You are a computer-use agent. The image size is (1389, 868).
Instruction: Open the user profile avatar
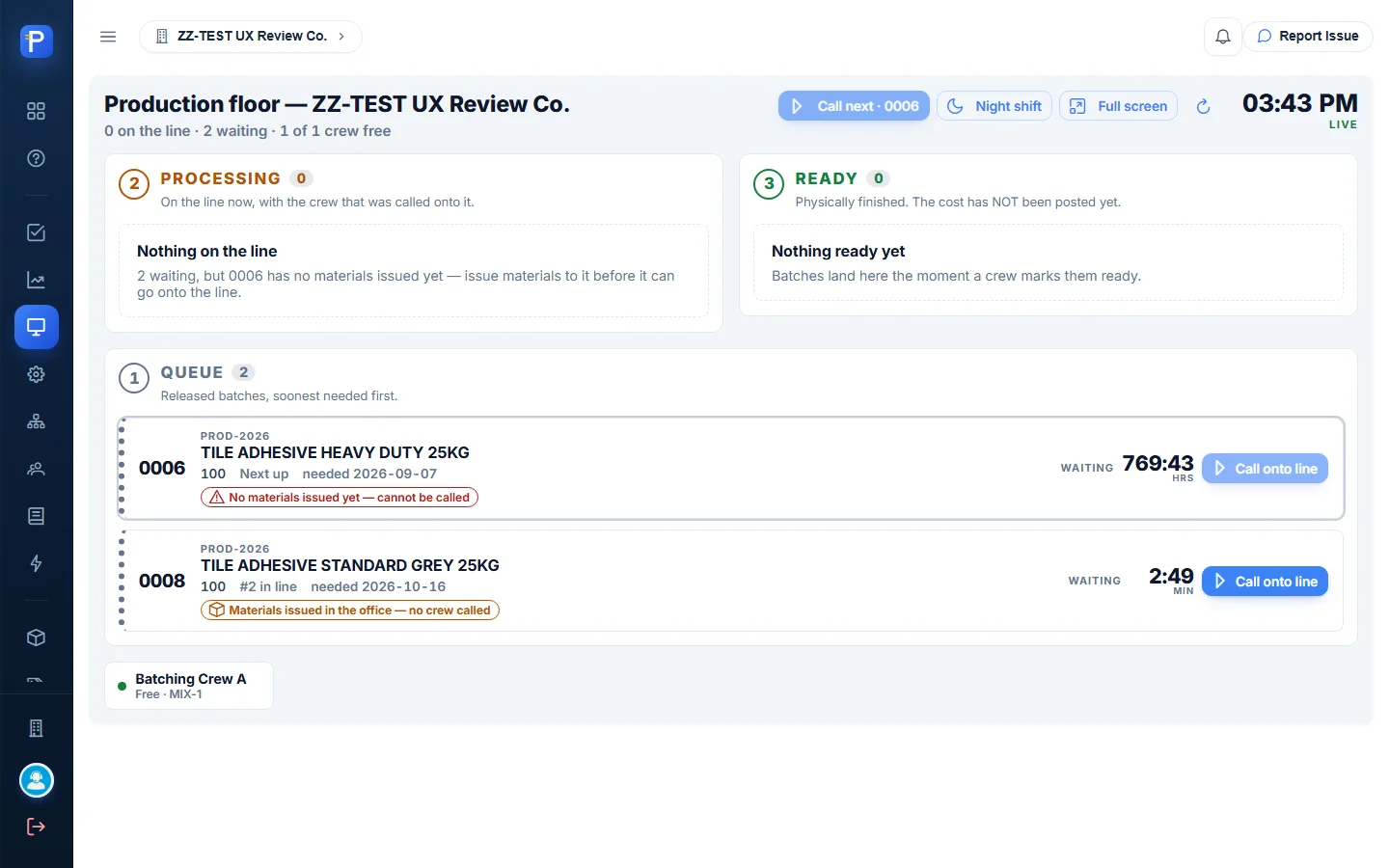tap(37, 780)
